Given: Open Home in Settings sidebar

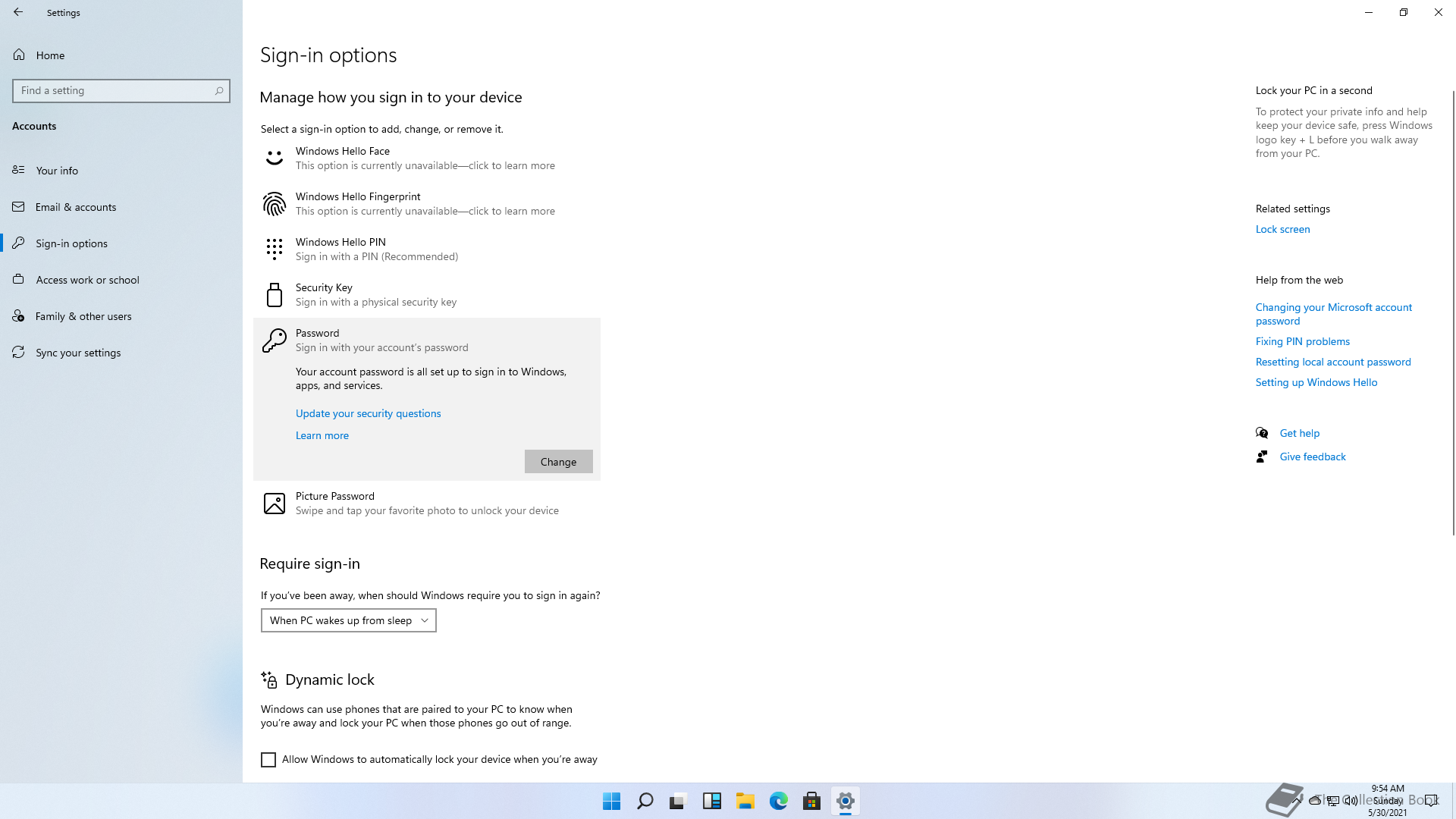Looking at the screenshot, I should (121, 55).
